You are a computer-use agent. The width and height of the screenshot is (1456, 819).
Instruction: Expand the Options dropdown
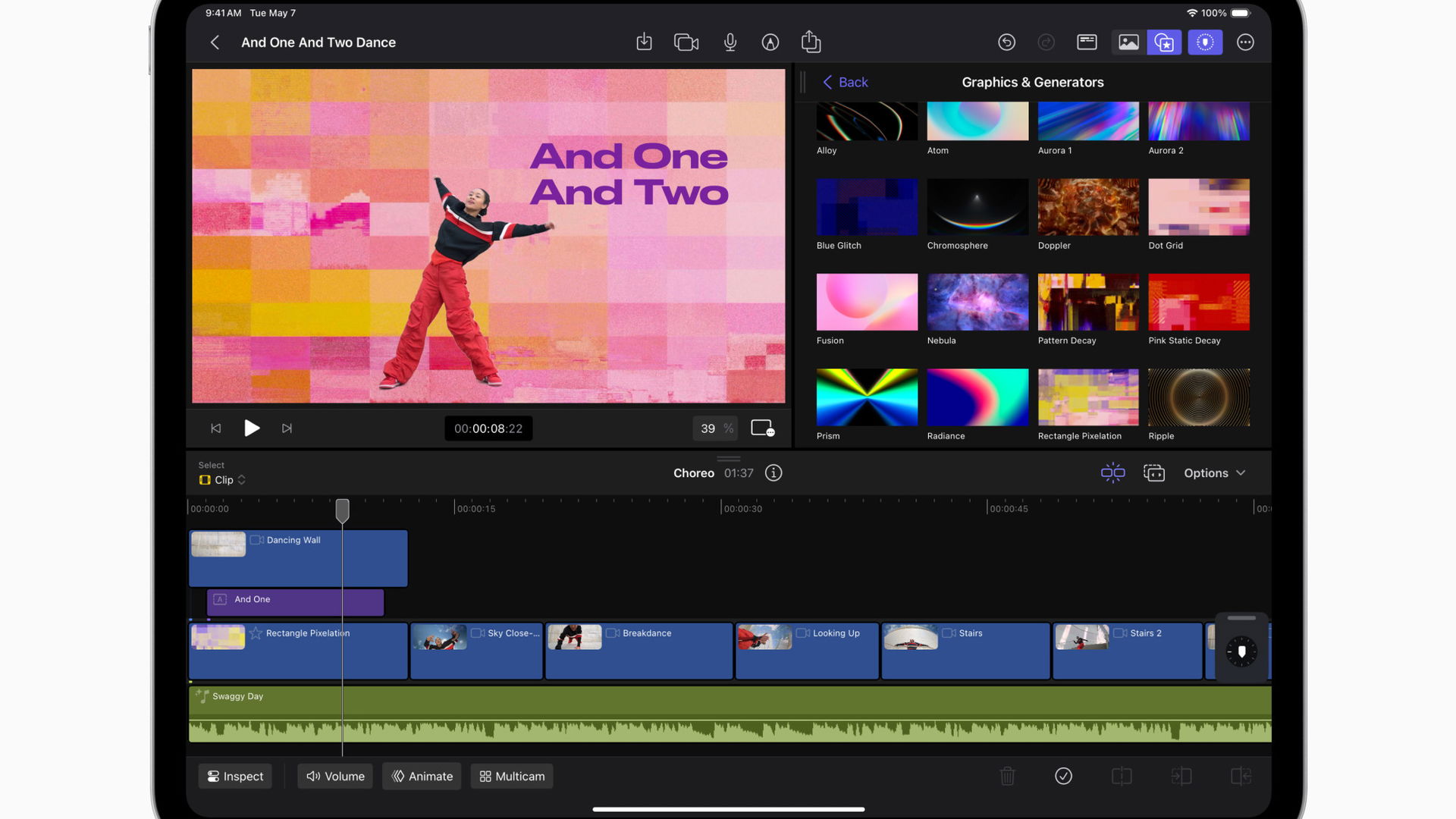click(x=1214, y=473)
